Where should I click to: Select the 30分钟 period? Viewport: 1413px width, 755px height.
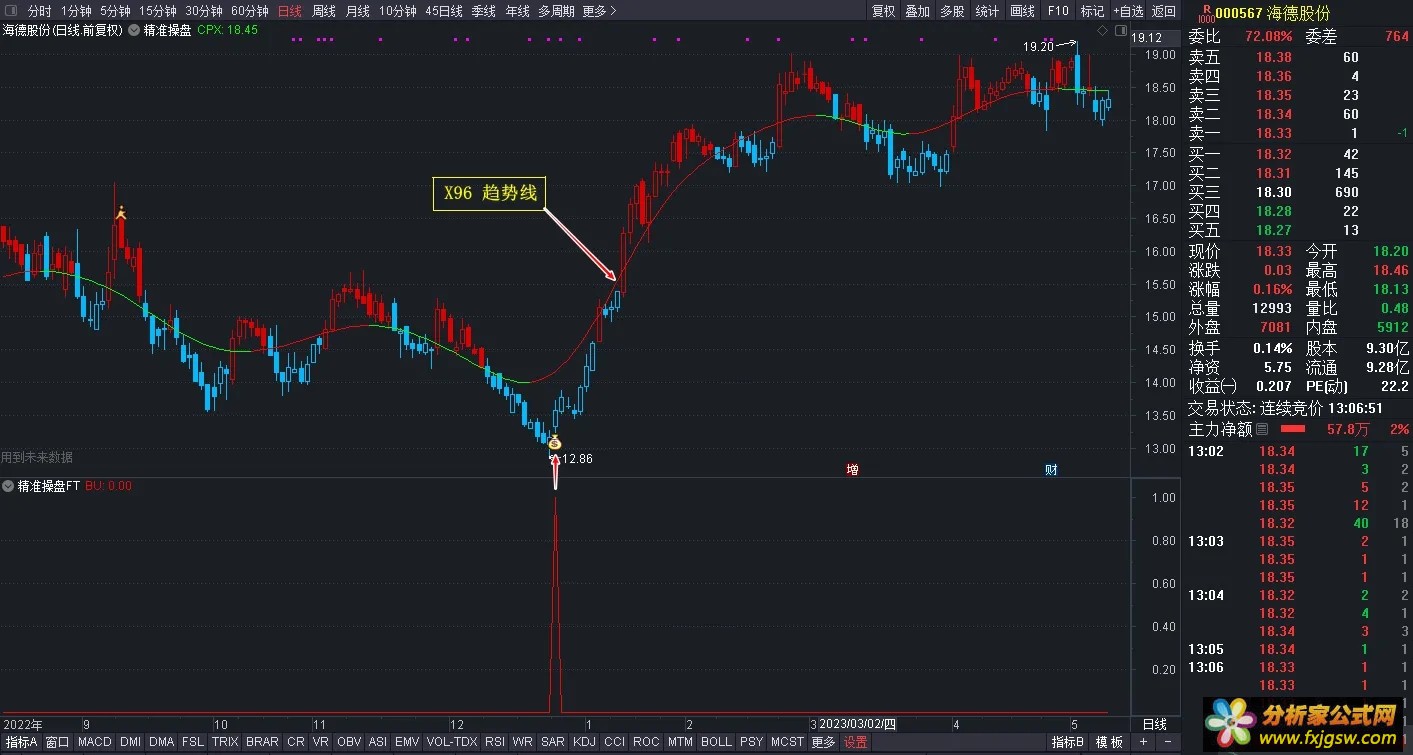click(204, 11)
